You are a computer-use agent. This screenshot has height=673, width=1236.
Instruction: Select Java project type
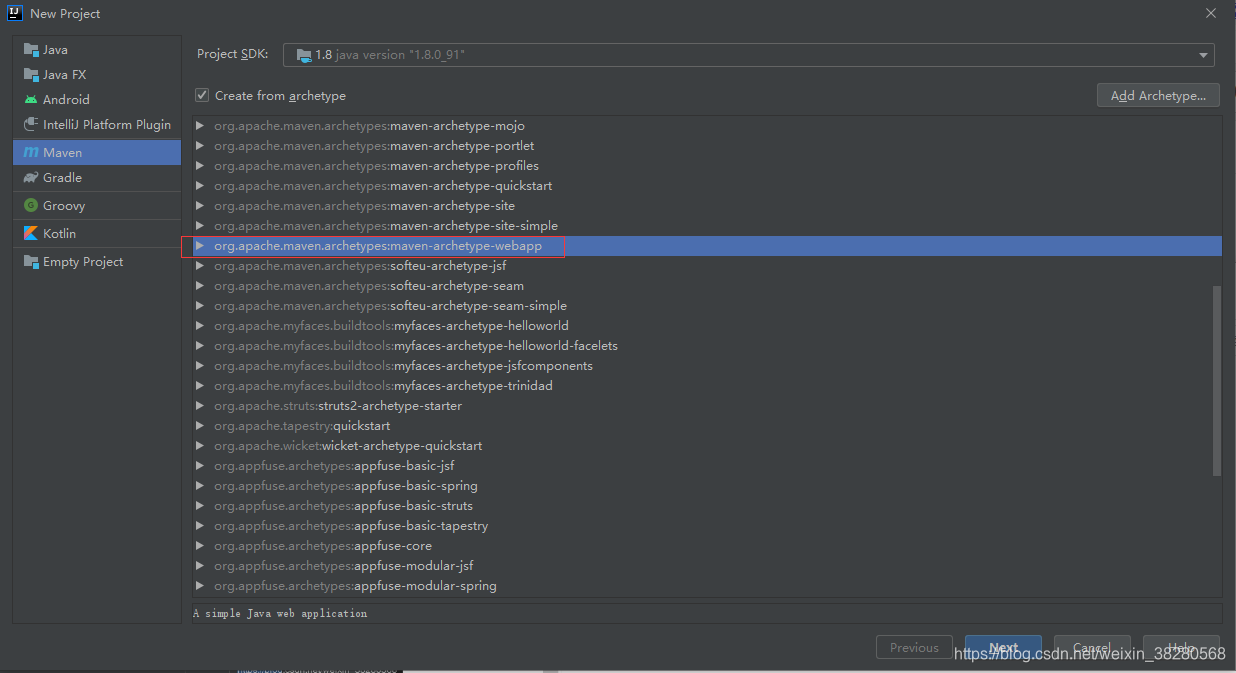[97, 49]
